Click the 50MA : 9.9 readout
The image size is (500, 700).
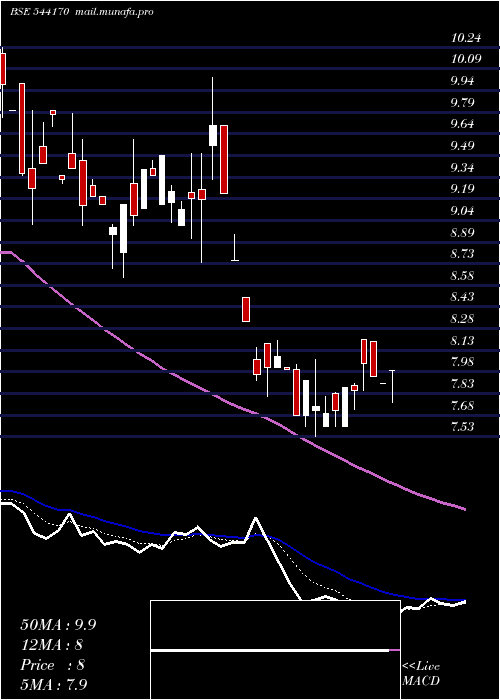[58, 625]
